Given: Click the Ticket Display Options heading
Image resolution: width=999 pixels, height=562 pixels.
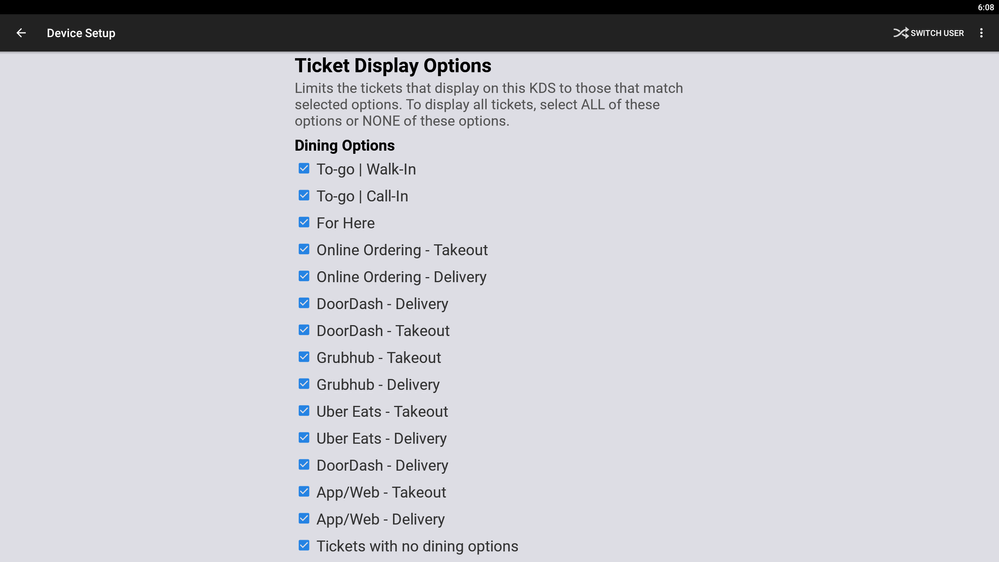Looking at the screenshot, I should (393, 66).
